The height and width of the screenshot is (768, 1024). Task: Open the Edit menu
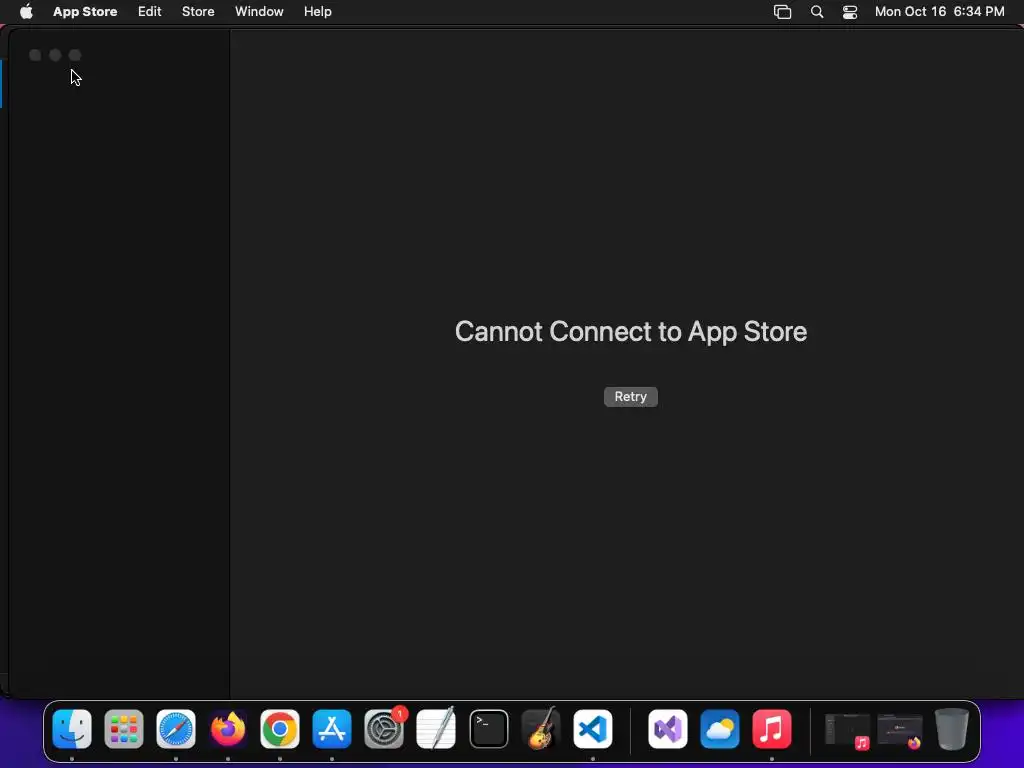[150, 11]
